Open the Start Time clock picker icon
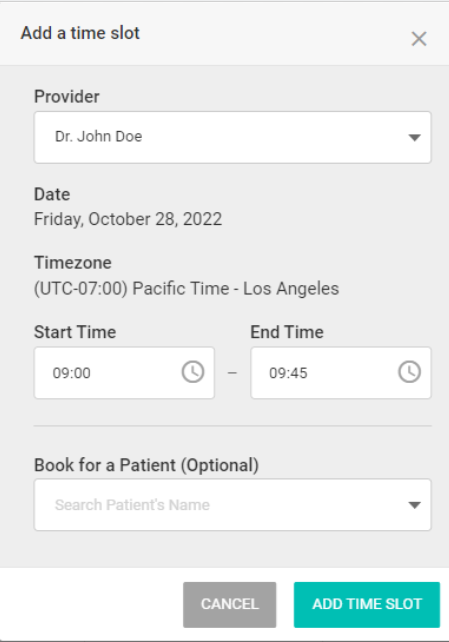This screenshot has height=642, width=449. (192, 372)
